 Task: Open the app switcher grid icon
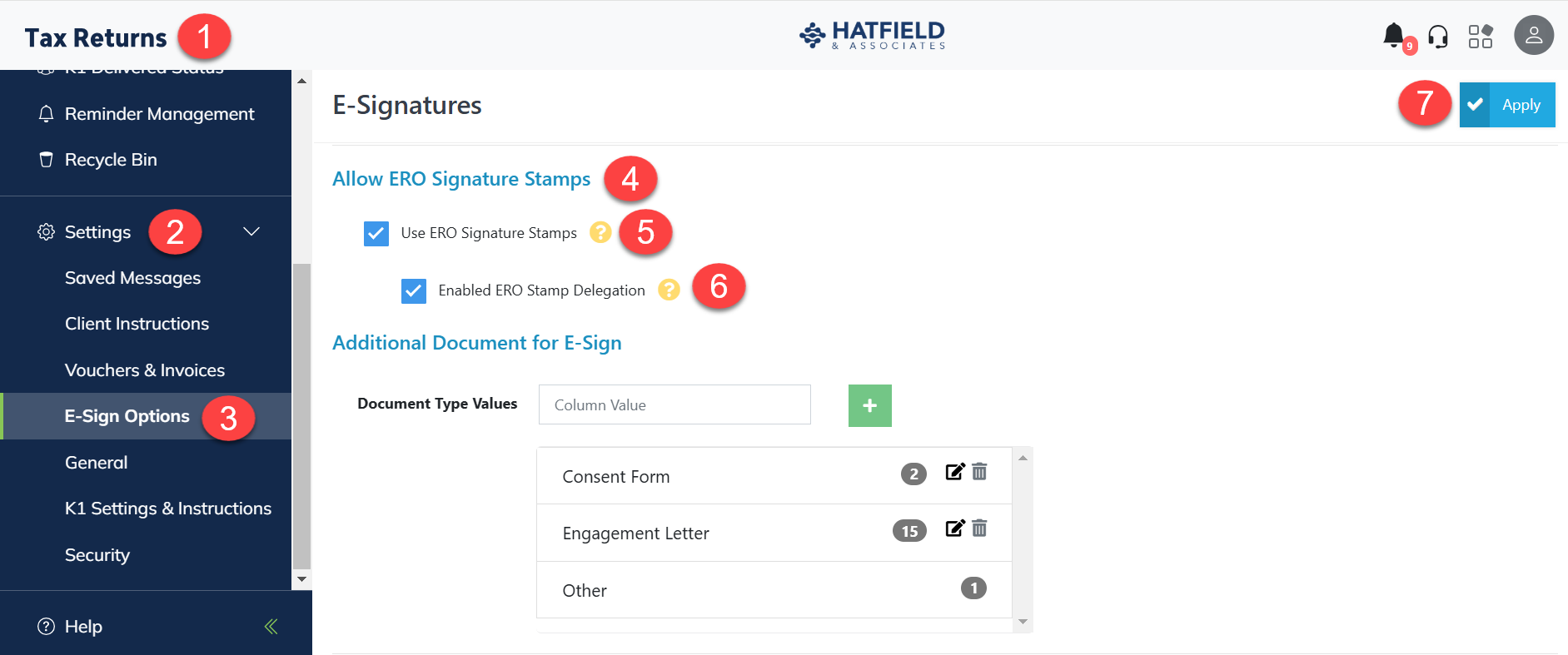tap(1480, 37)
